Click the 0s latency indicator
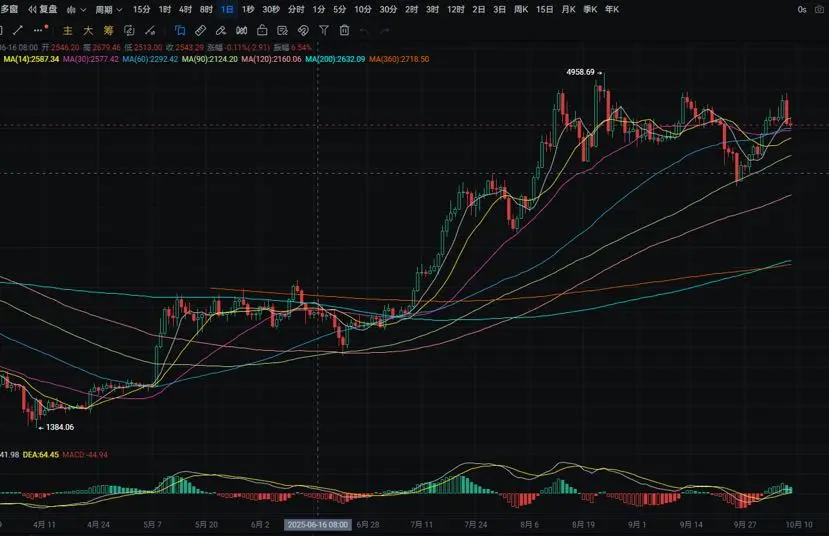 click(802, 10)
